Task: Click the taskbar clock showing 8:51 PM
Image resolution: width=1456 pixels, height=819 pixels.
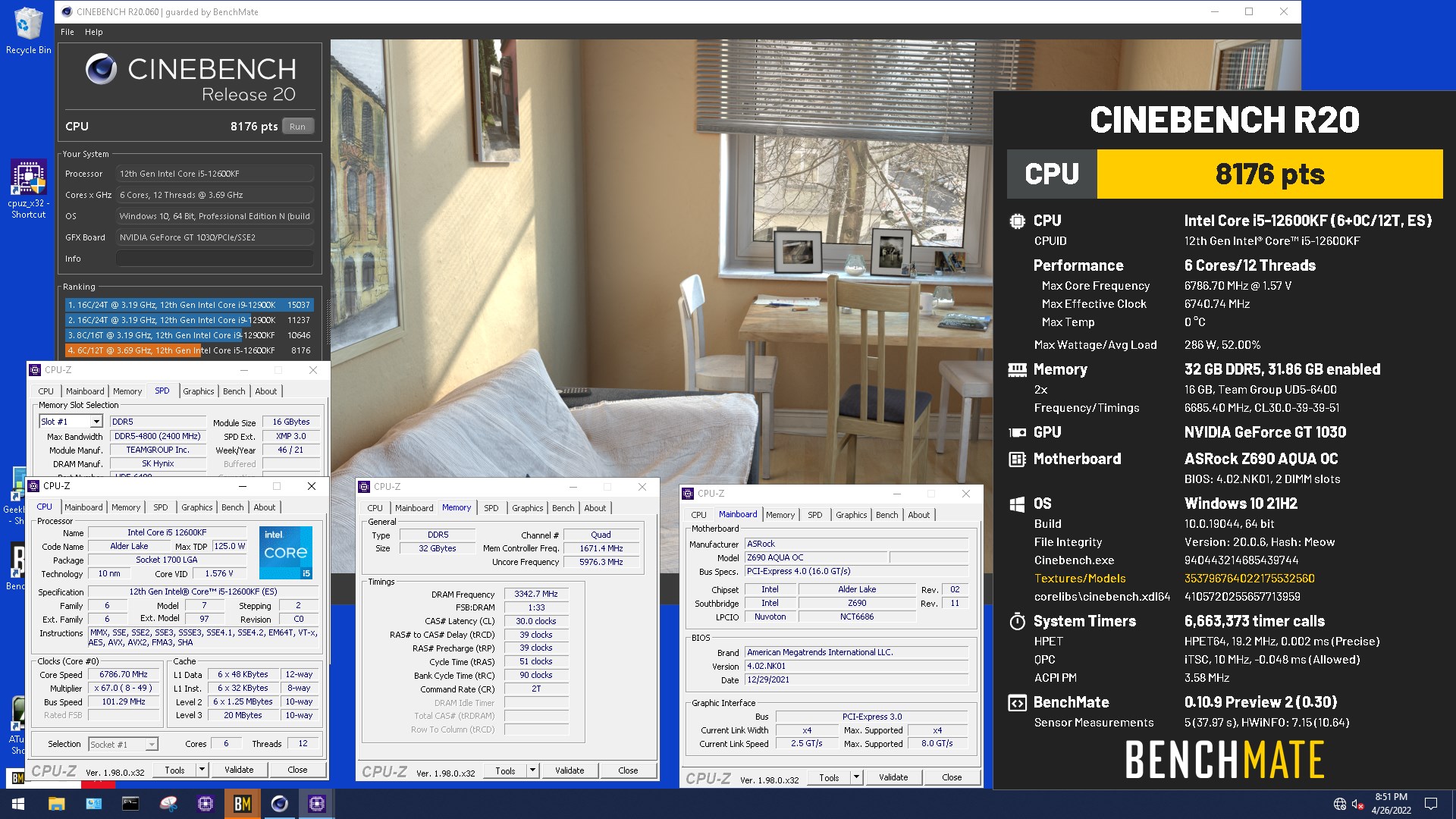Action: tap(1391, 804)
